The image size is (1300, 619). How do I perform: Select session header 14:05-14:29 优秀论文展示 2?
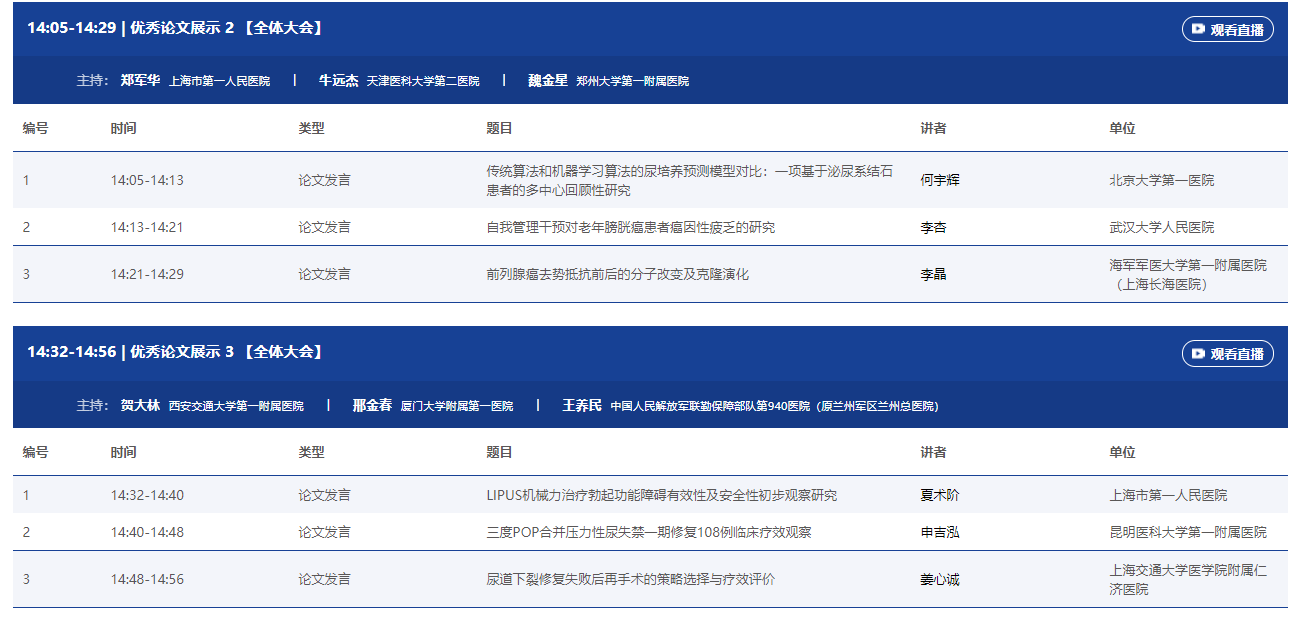[176, 28]
